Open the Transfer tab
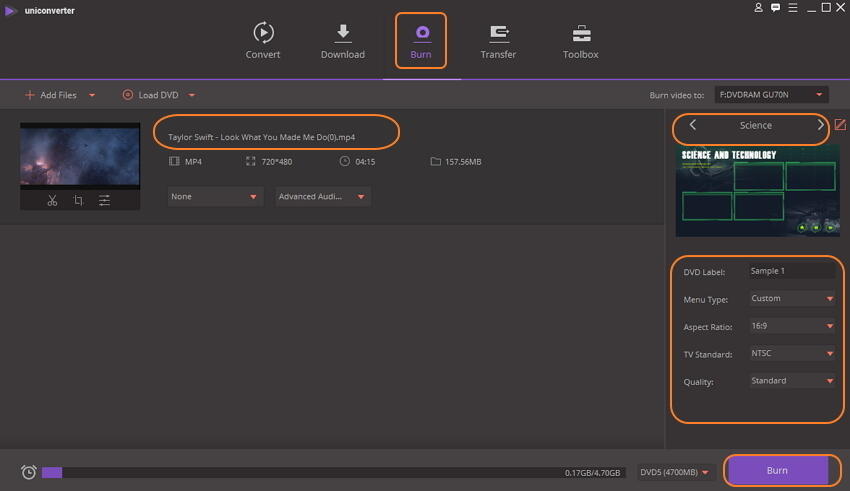Viewport: 850px width, 491px height. (x=498, y=41)
